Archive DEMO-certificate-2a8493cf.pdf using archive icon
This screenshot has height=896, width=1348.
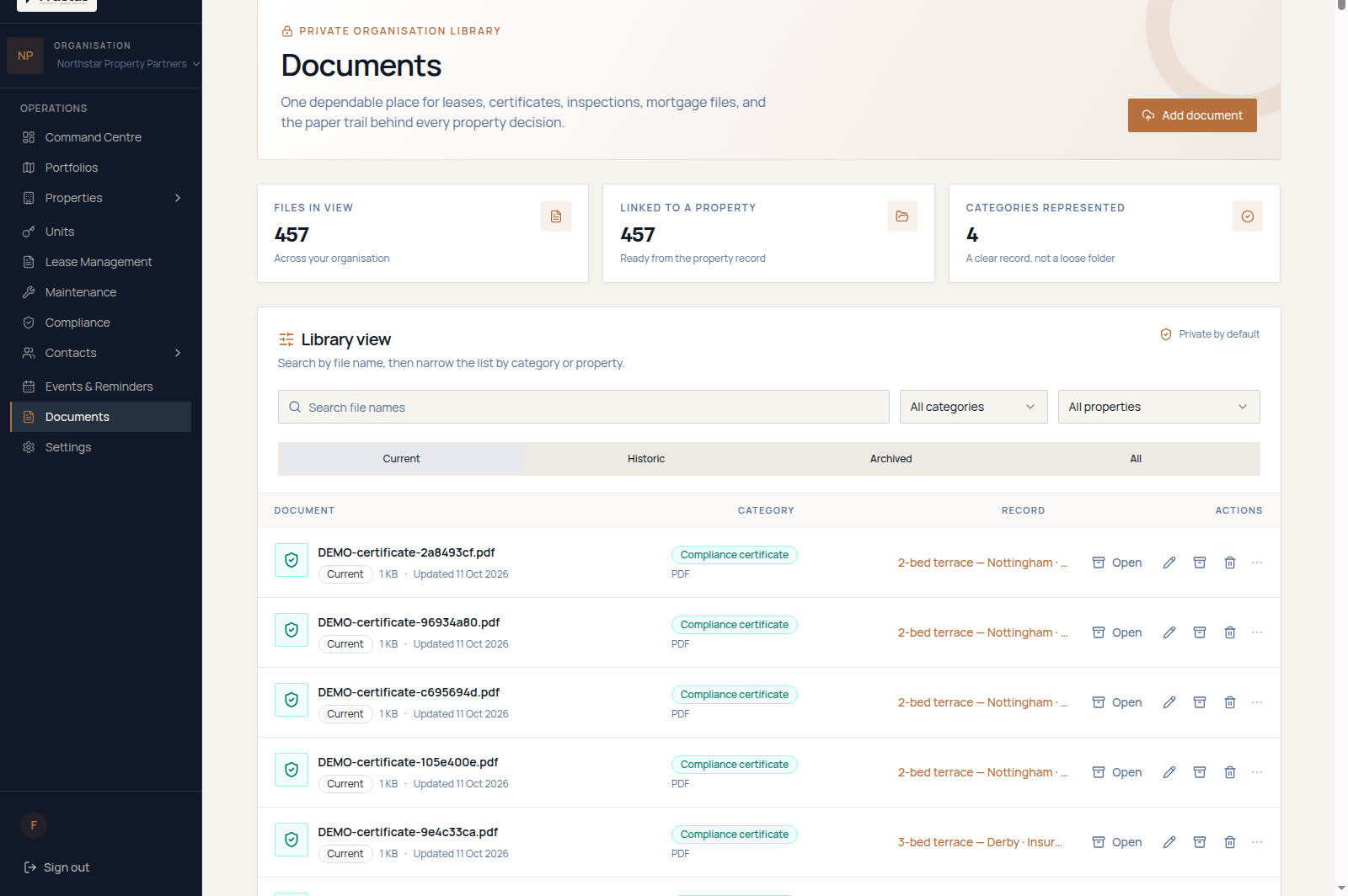pos(1200,563)
